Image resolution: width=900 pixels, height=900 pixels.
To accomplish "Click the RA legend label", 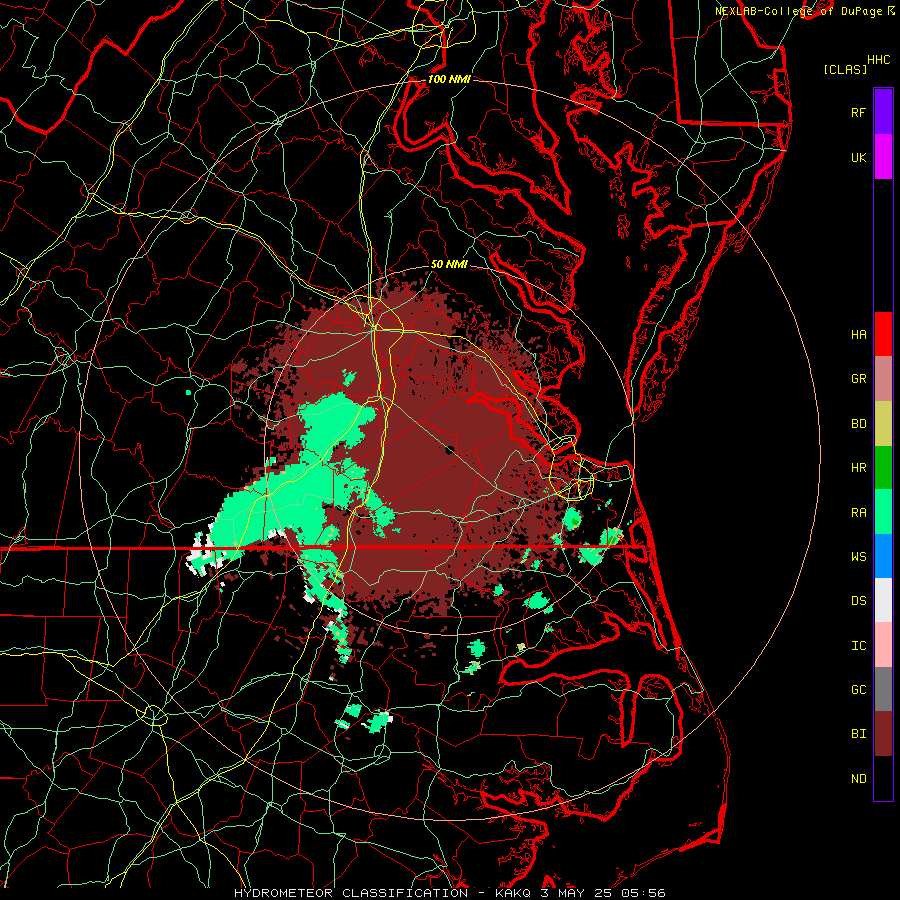I will click(859, 513).
